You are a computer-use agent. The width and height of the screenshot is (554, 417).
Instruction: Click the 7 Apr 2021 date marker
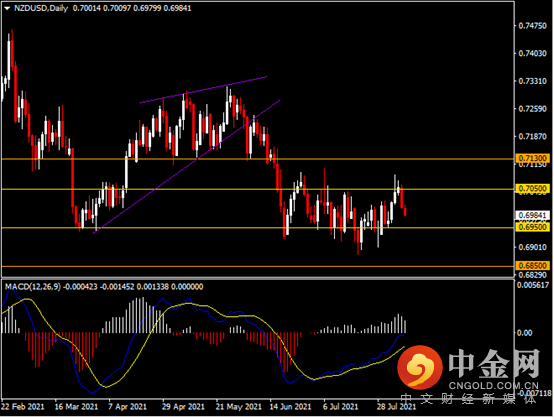[x=127, y=407]
